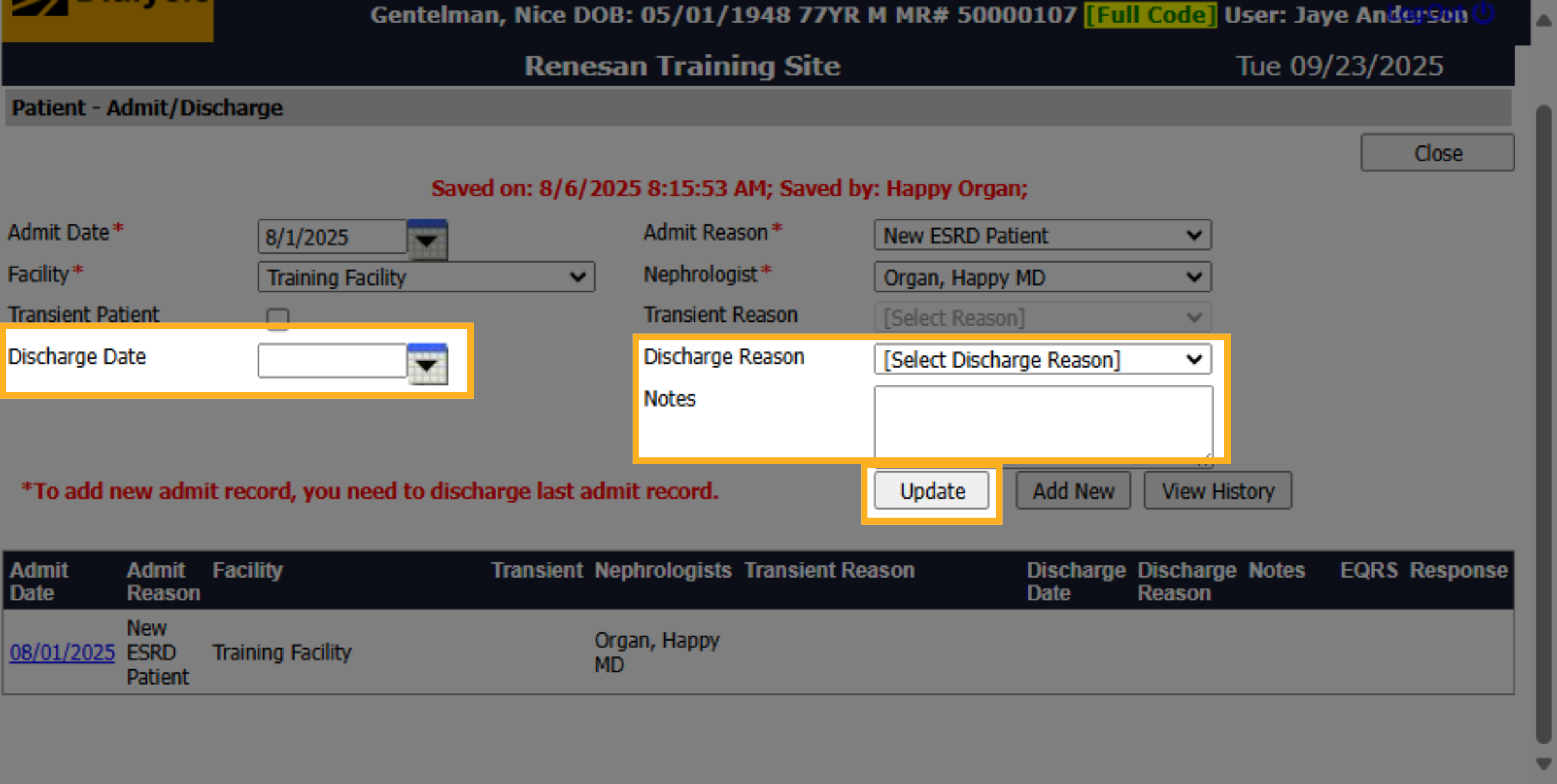Click the scrollbar up arrow
The image size is (1557, 784).
(1545, 19)
